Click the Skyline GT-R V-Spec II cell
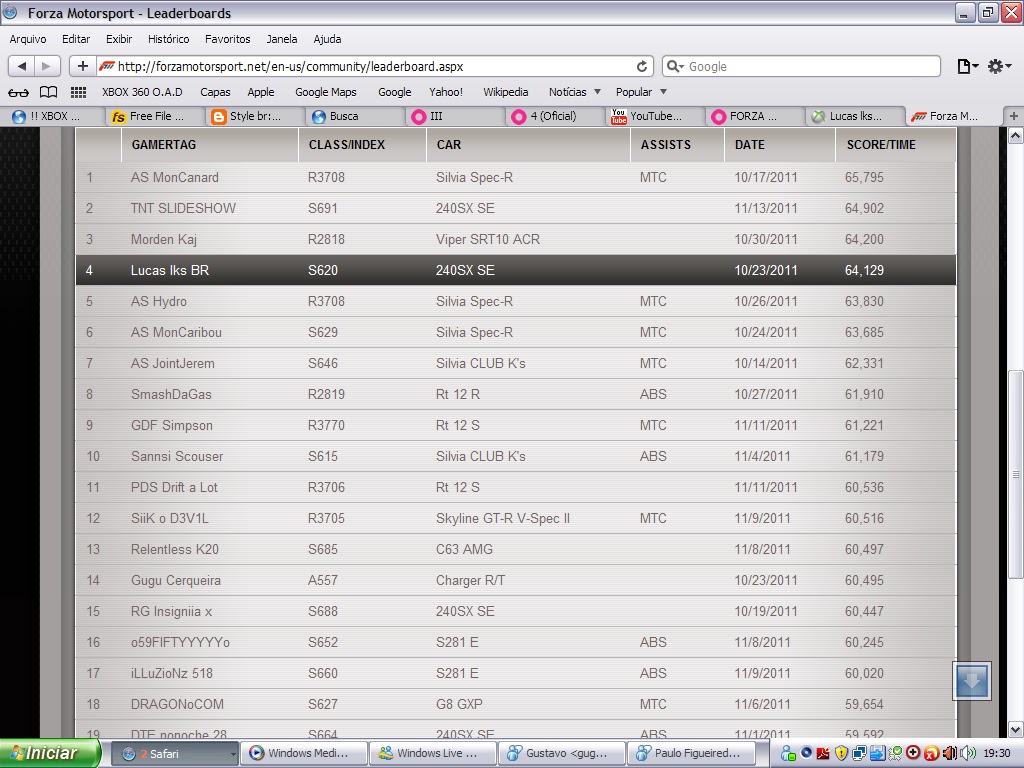The width and height of the screenshot is (1024, 768). coord(503,519)
